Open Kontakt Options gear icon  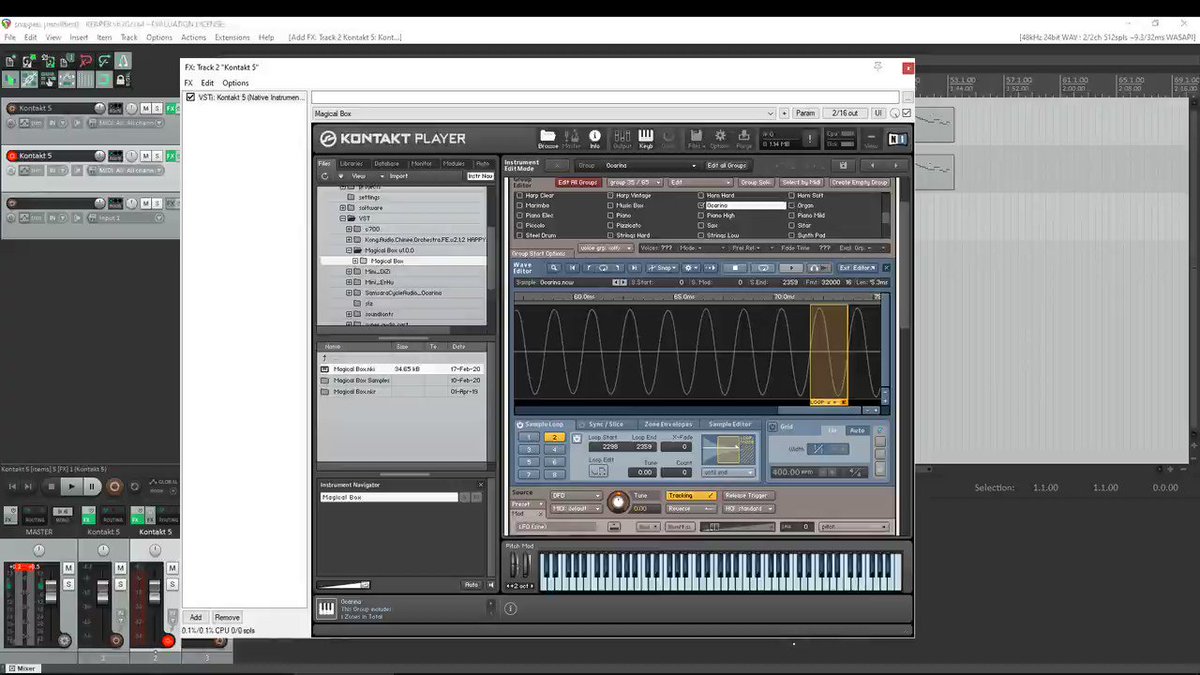[x=719, y=138]
